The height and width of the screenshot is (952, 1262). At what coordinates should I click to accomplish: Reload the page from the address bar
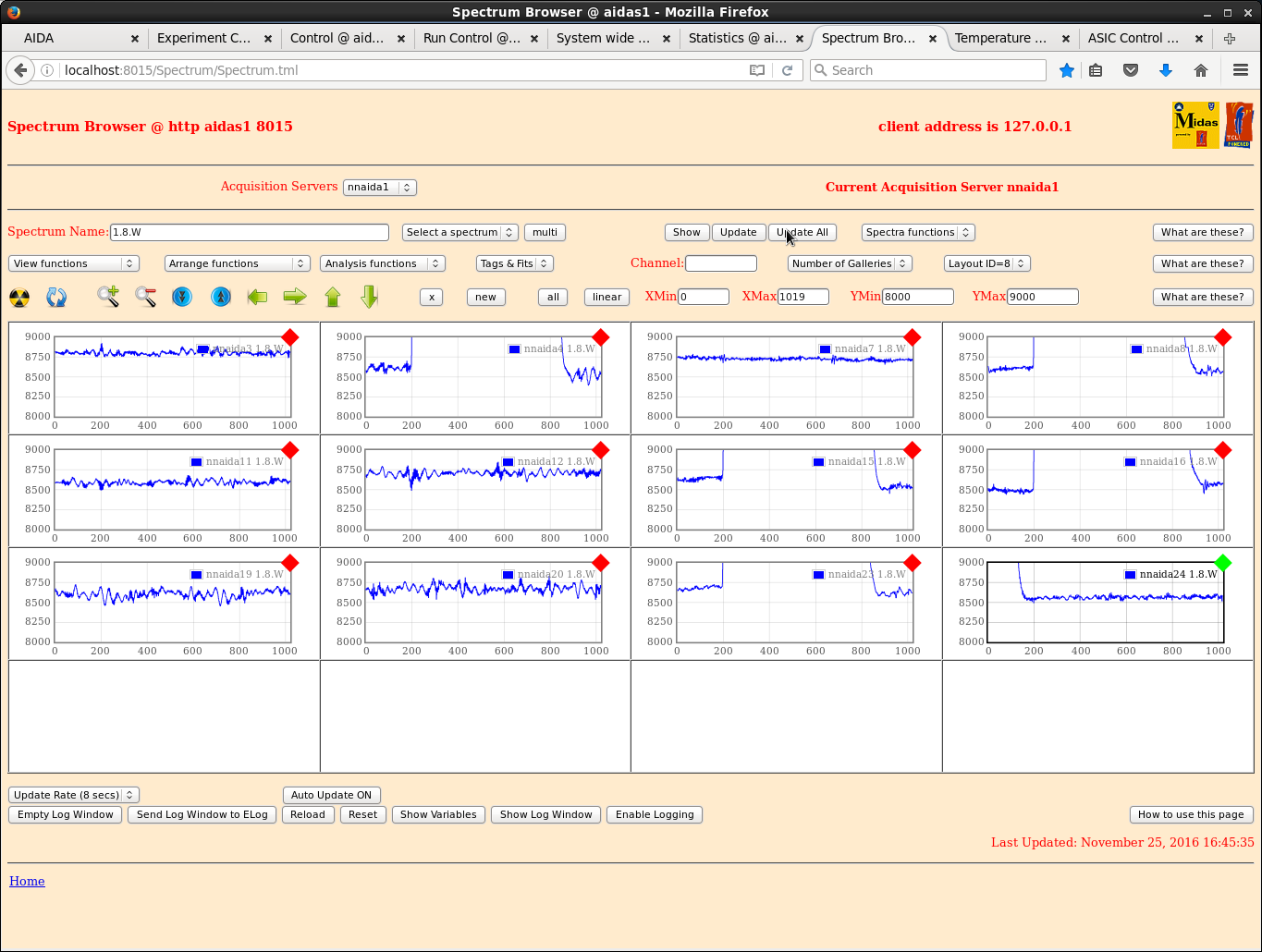(x=787, y=70)
